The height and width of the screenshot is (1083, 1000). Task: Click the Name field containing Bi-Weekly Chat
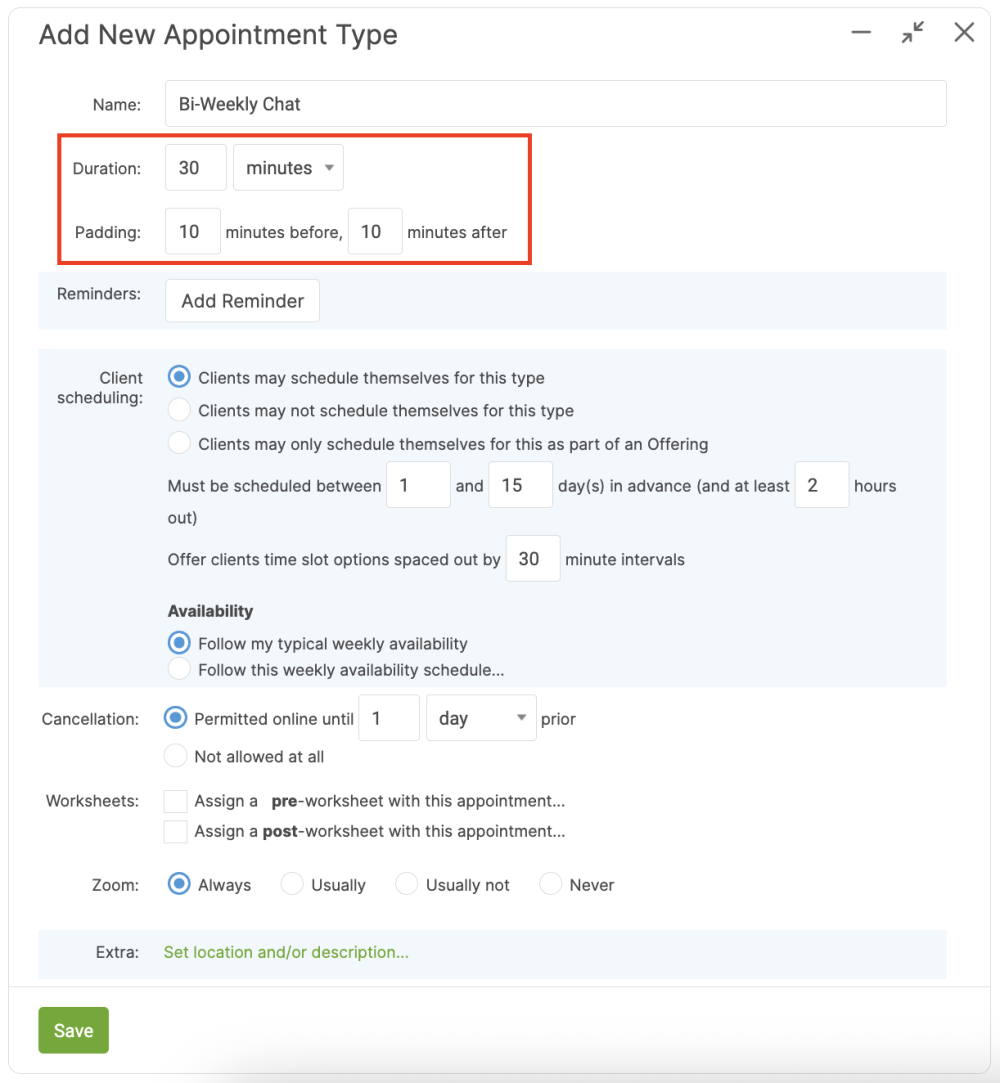click(555, 104)
